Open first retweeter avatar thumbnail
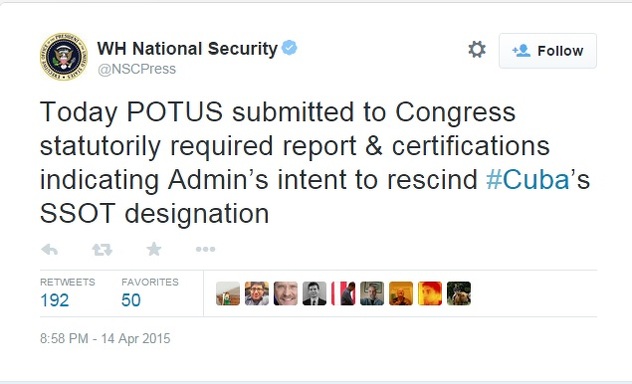Screen dimensions: 632x384 [x=228, y=293]
